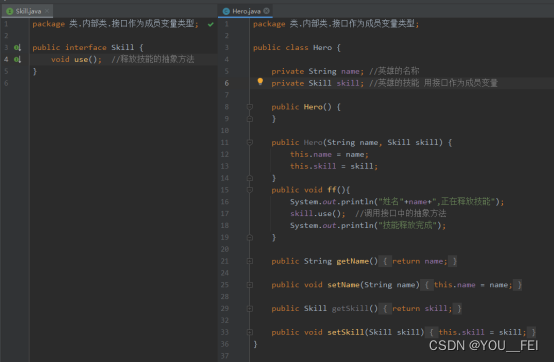The image size is (554, 362).
Task: Click the 'void use();' method declaration
Action: pyautogui.click(x=76, y=59)
